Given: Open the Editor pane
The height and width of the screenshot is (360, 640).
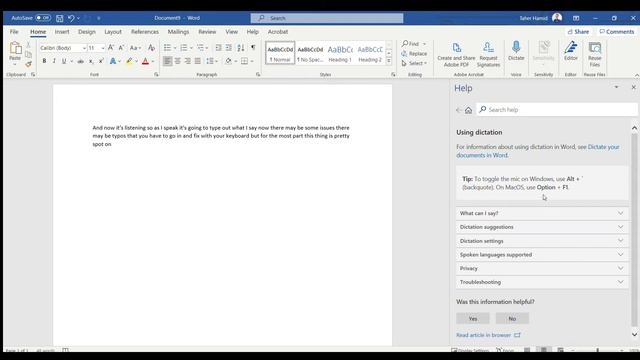Looking at the screenshot, I should (x=571, y=51).
